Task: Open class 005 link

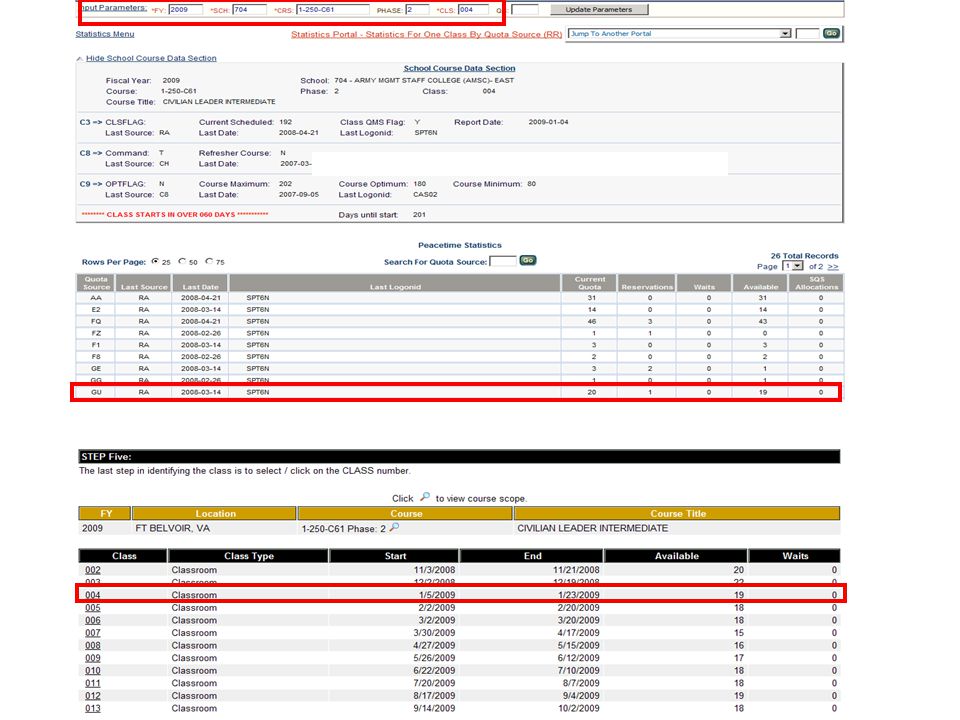Action: 92,608
